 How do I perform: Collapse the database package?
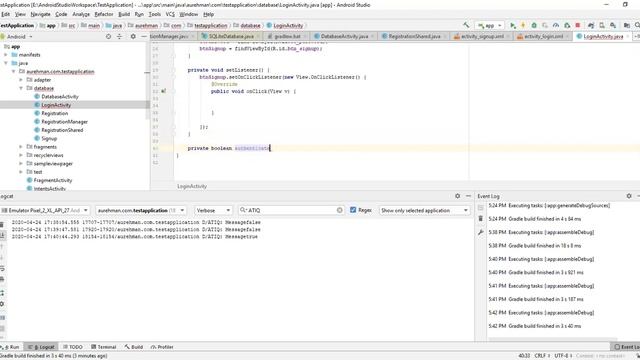(21, 88)
